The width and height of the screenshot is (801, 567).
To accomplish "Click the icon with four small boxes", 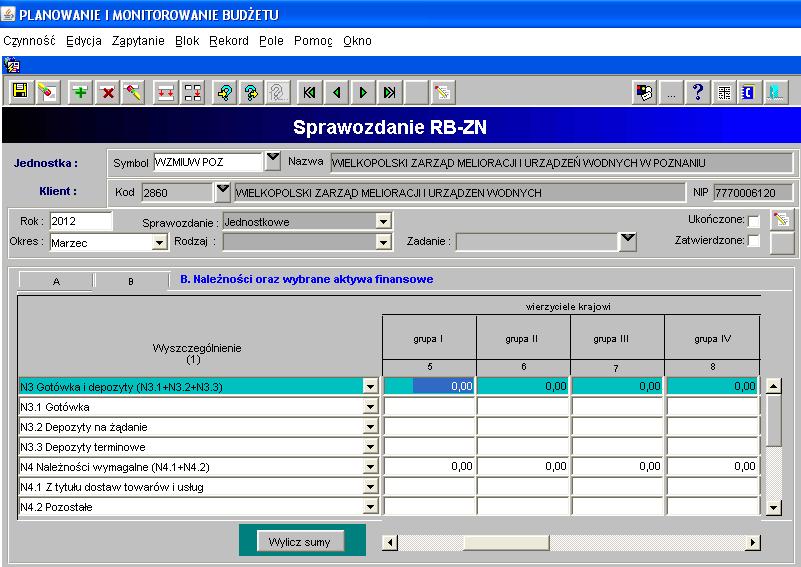I will pyautogui.click(x=193, y=92).
